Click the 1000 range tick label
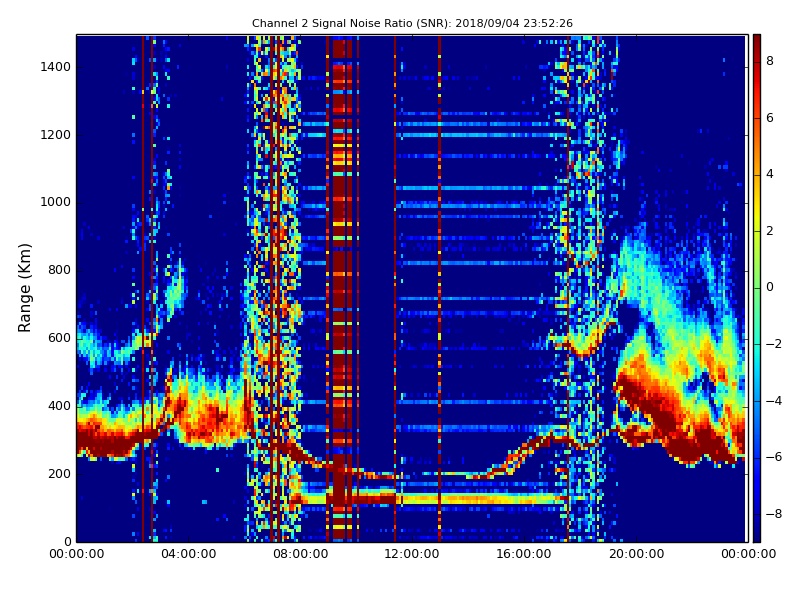The image size is (800, 600). 56,202
